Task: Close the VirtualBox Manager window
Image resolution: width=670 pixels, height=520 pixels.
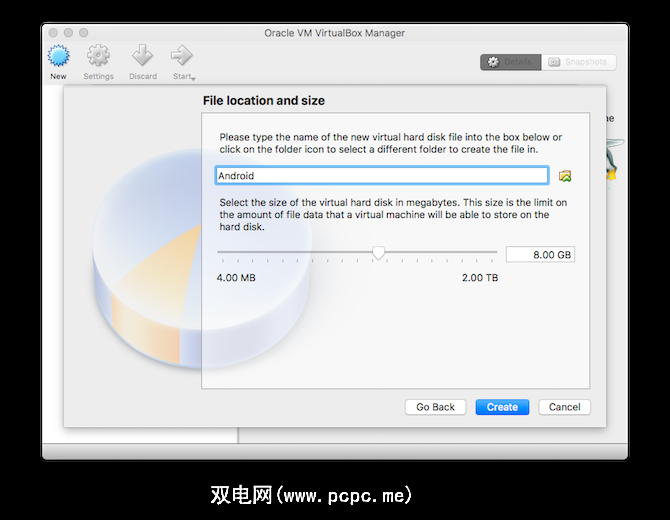Action: [53, 32]
